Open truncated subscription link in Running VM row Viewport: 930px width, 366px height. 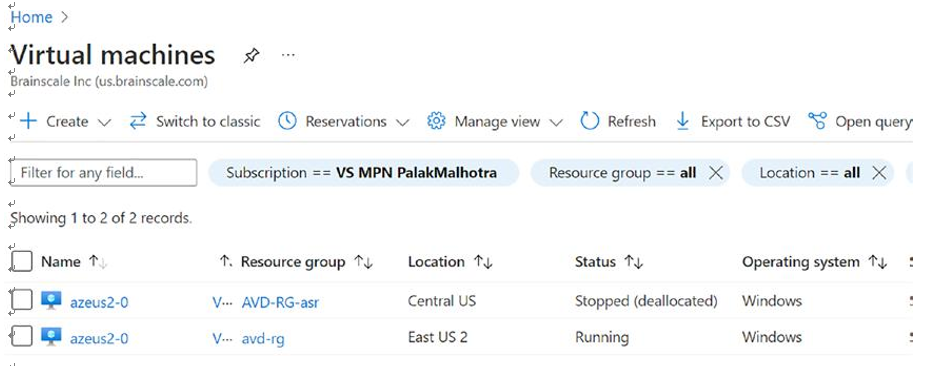pos(221,339)
